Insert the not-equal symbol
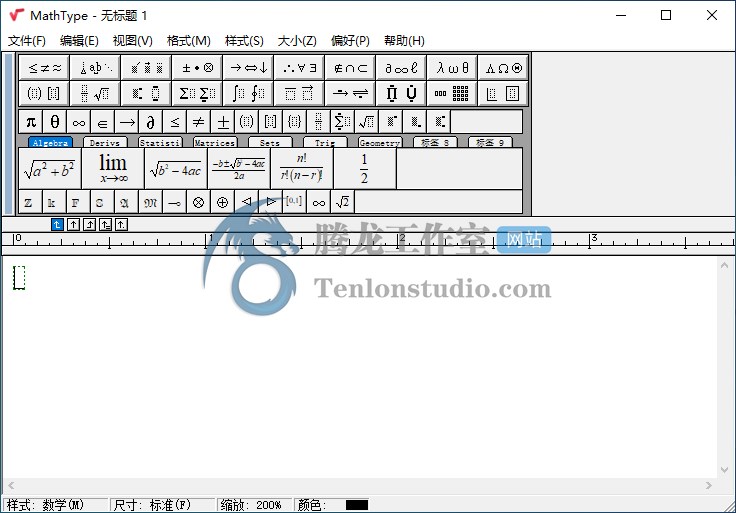 199,122
